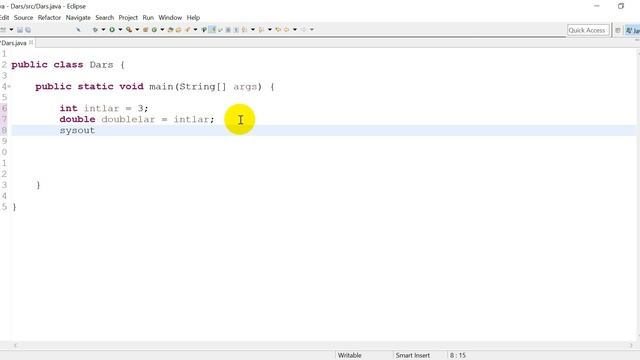Open the Window menu
The height and width of the screenshot is (360, 640).
point(170,18)
